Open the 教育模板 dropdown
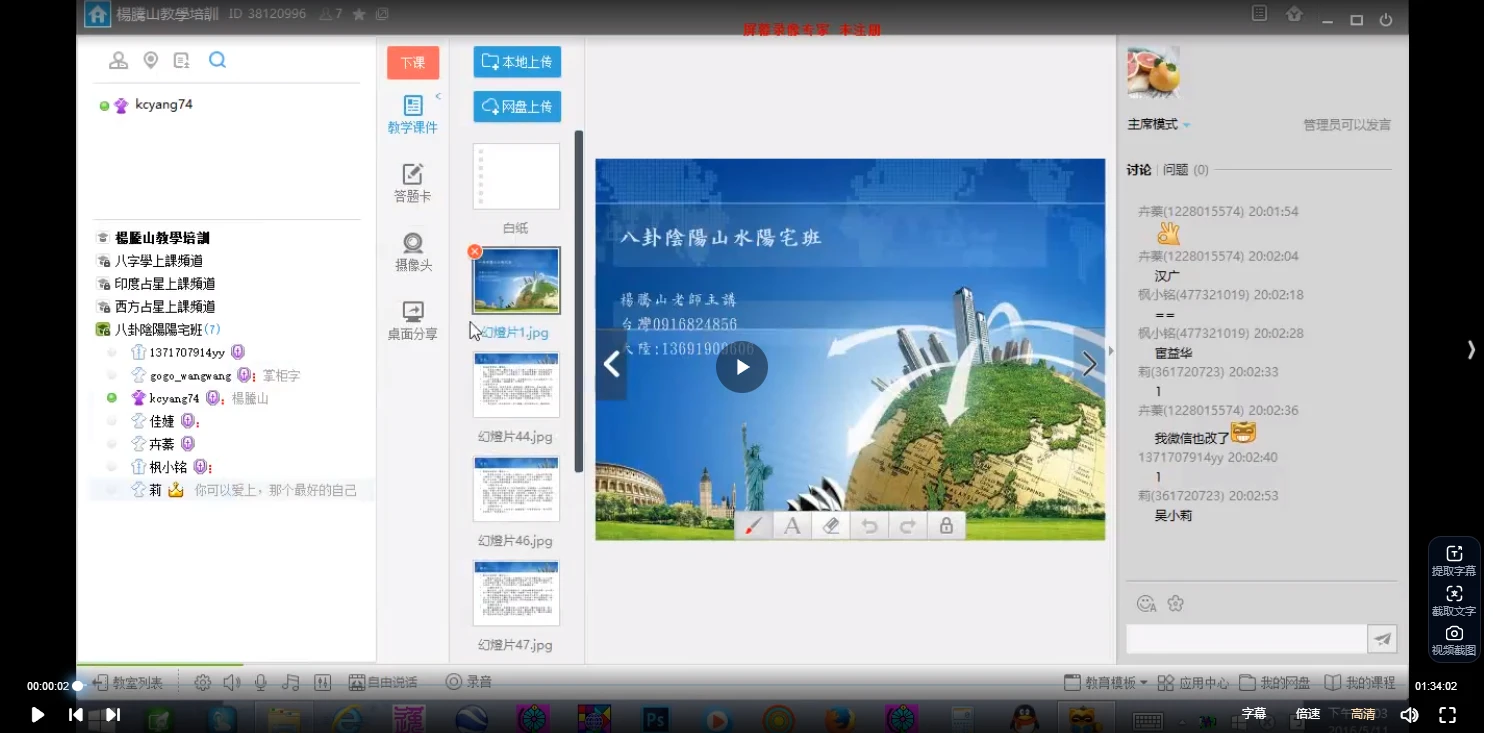The height and width of the screenshot is (733, 1493). pos(1105,683)
